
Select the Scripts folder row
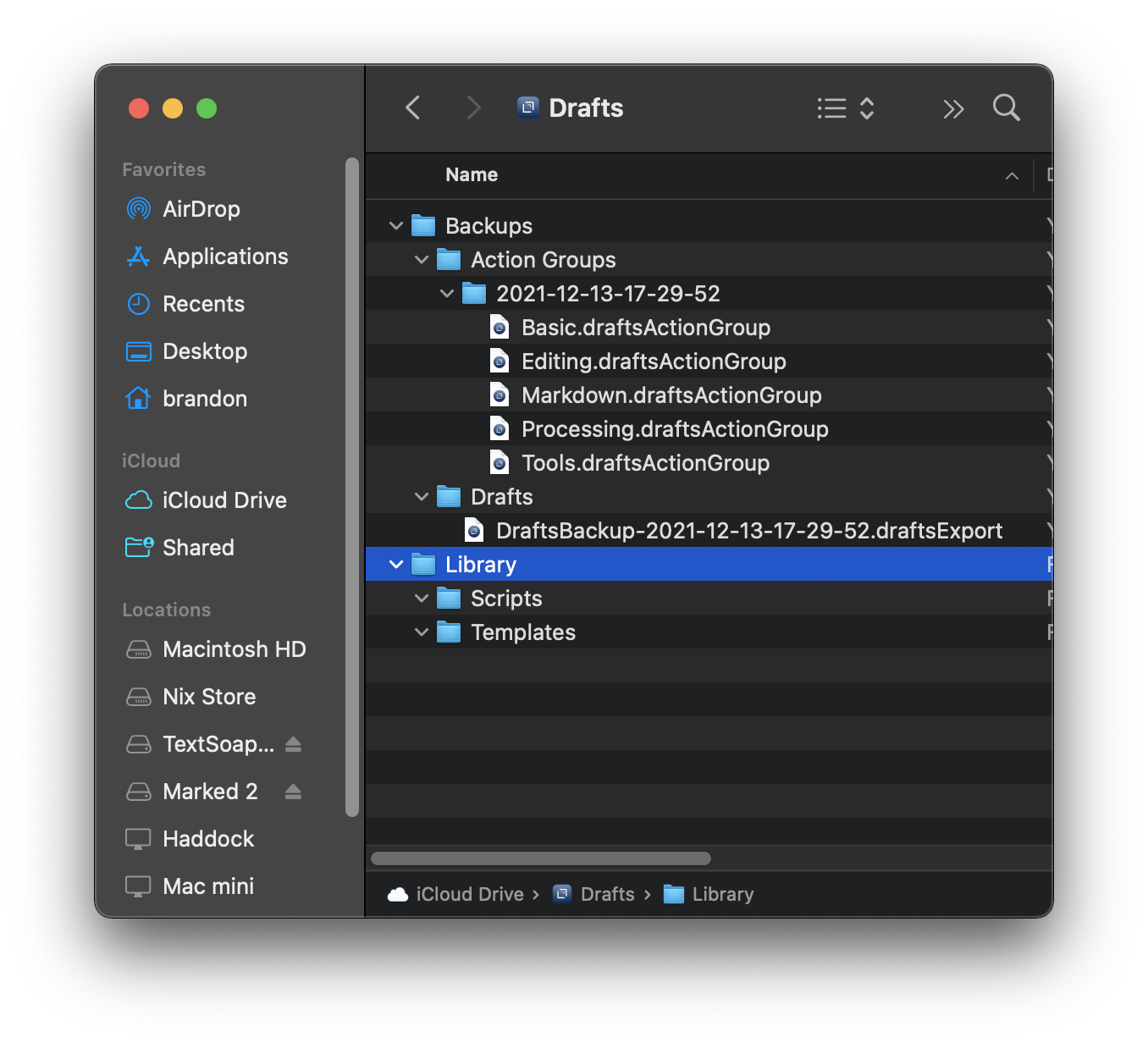point(709,598)
